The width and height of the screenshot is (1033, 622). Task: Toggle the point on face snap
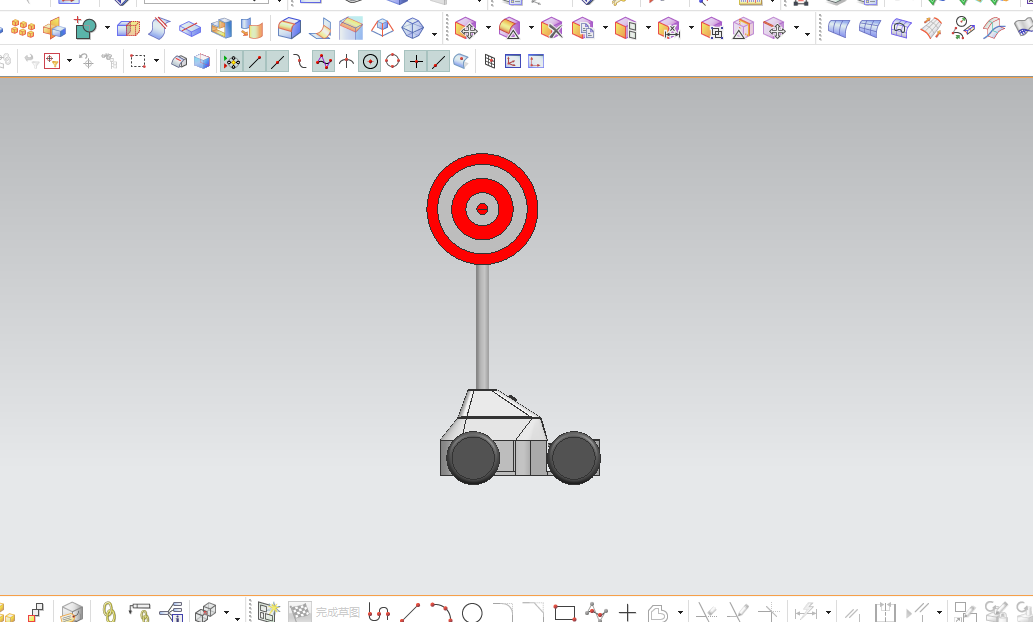point(461,61)
